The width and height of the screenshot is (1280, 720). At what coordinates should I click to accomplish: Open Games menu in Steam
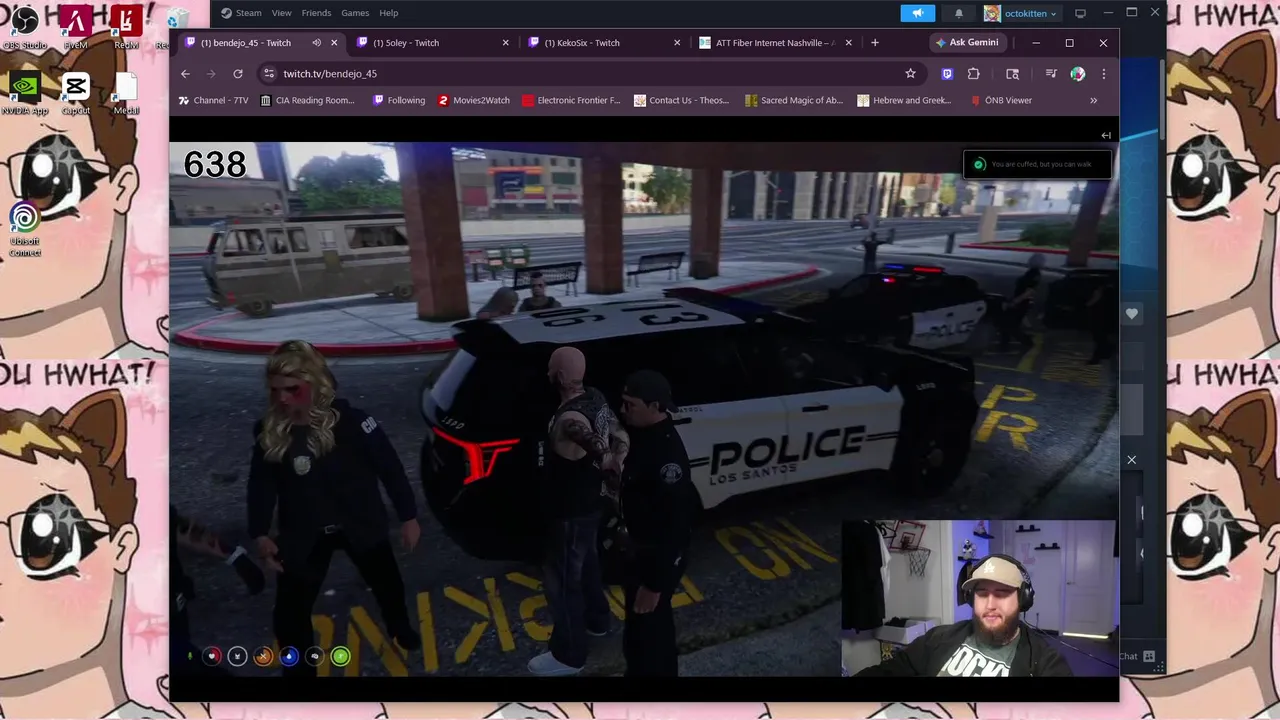355,13
